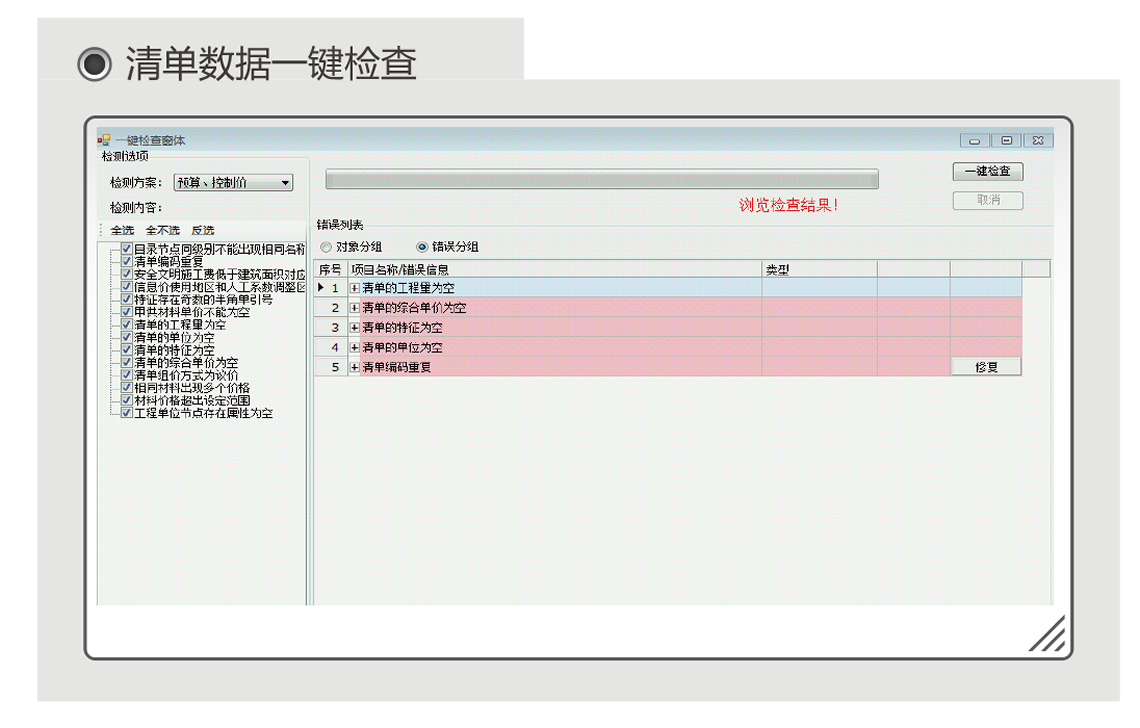Uncheck the 安全文明施工费低于建筑面积 checkbox
The width and height of the screenshot is (1140, 728).
[127, 274]
